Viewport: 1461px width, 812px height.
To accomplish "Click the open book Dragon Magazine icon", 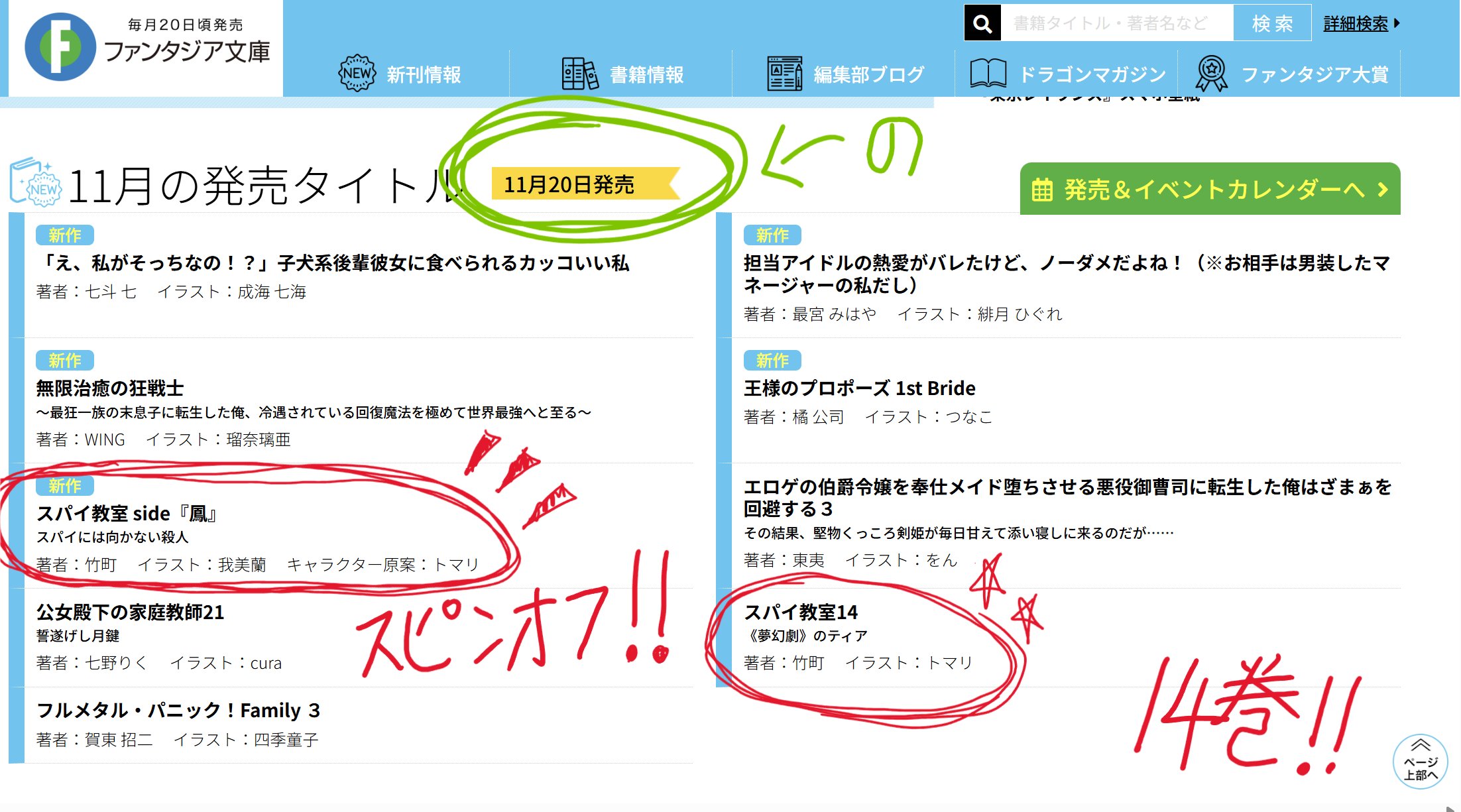I will 988,74.
